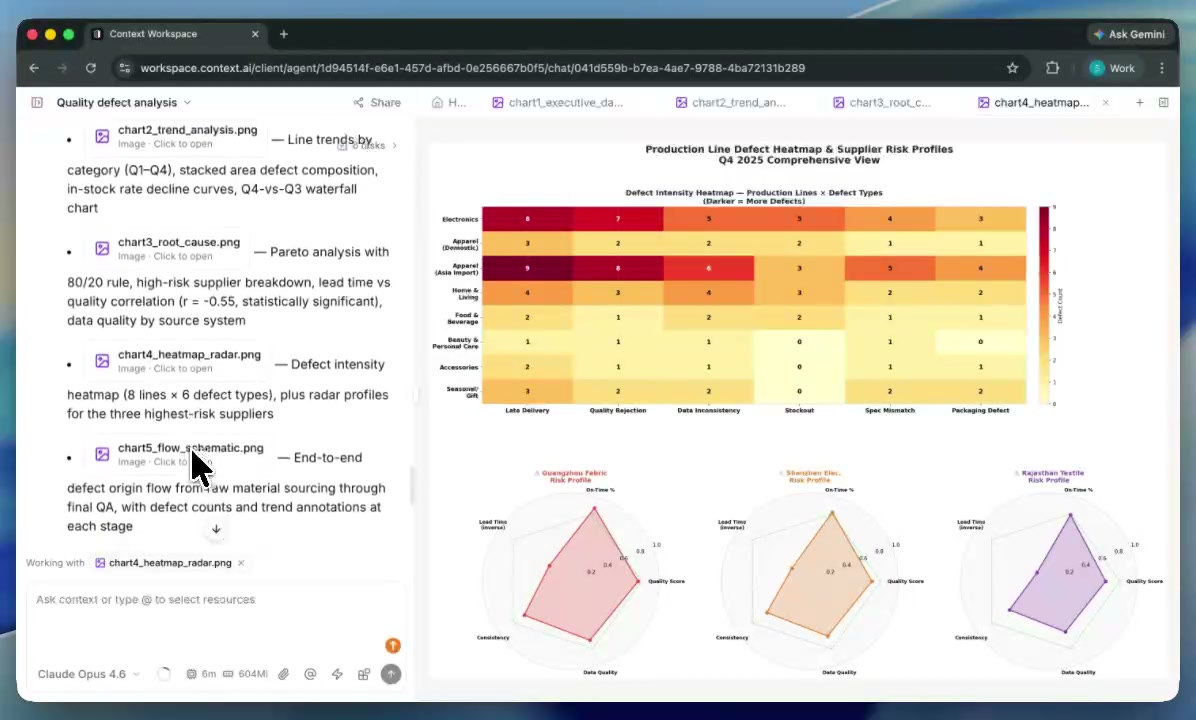Toggle the left sidebar panel icon
The height and width of the screenshot is (720, 1196).
(37, 102)
